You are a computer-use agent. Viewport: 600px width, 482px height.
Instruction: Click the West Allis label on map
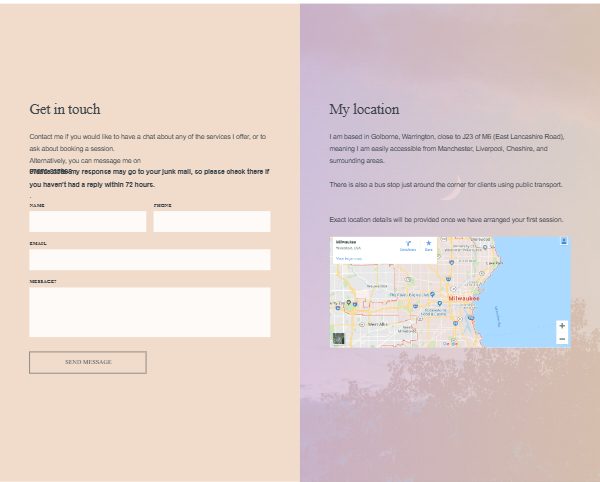click(x=377, y=324)
